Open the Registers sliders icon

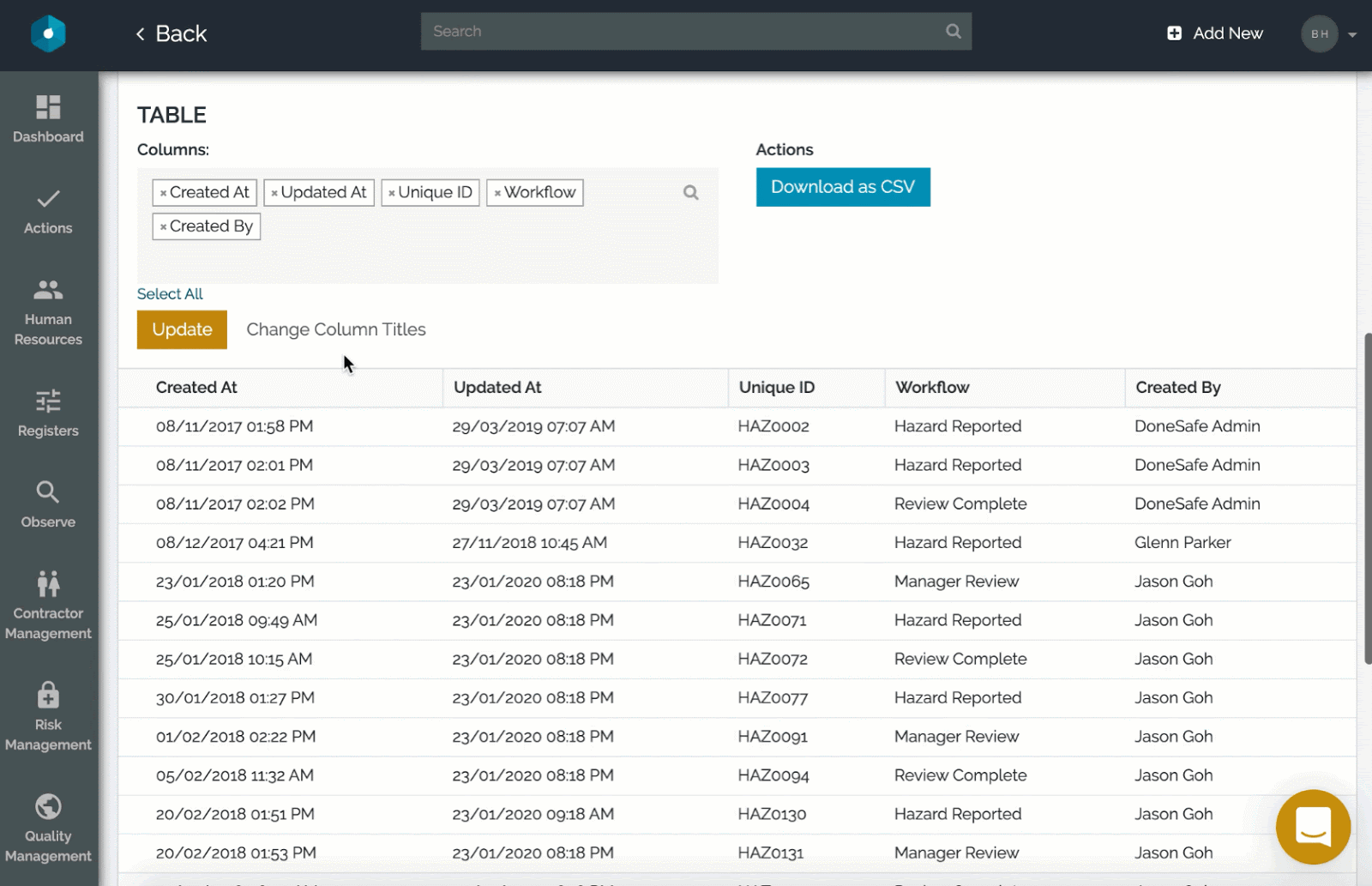(48, 401)
